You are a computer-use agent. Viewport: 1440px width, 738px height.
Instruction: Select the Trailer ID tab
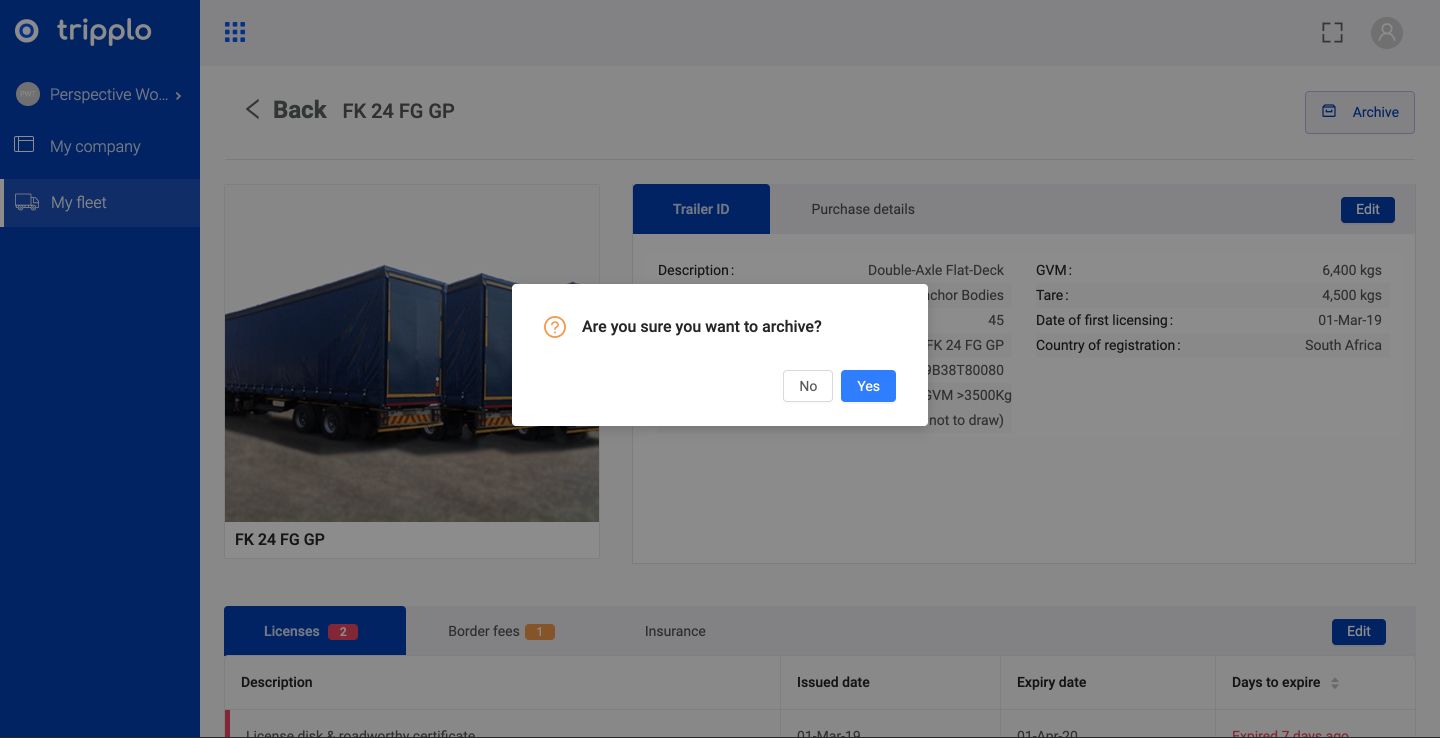pos(701,209)
